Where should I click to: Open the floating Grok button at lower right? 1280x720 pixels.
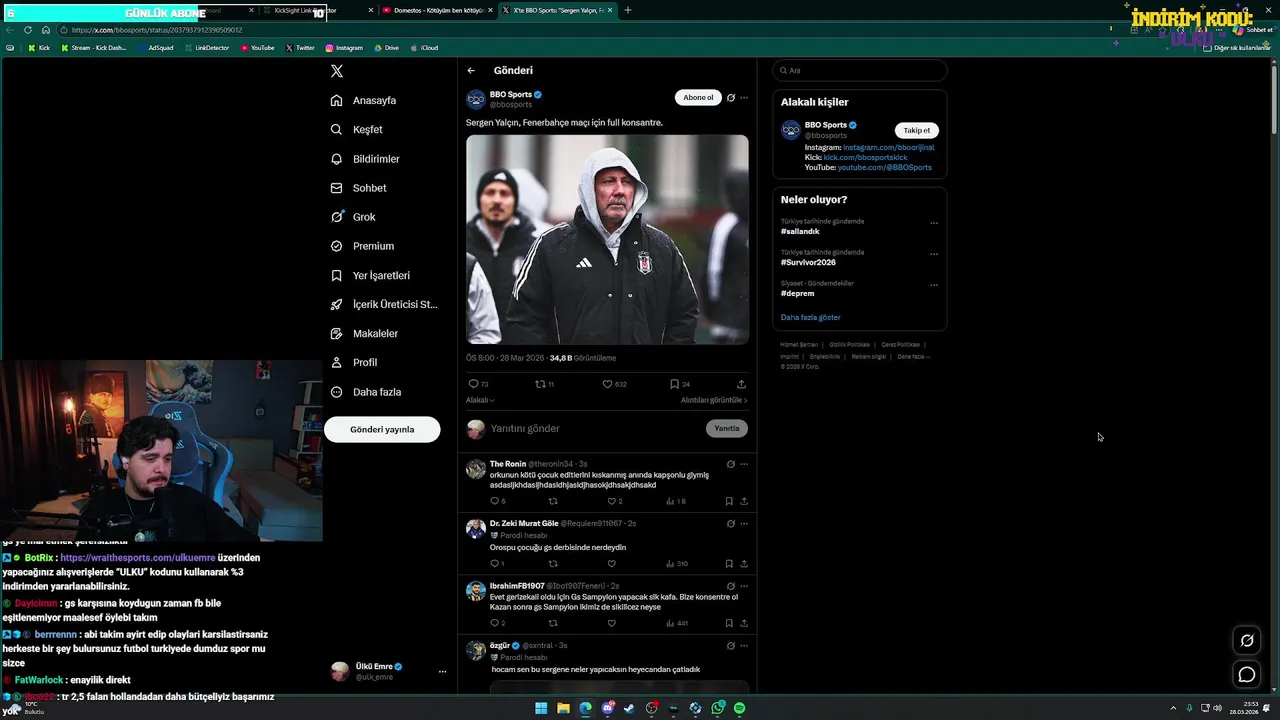[1247, 641]
